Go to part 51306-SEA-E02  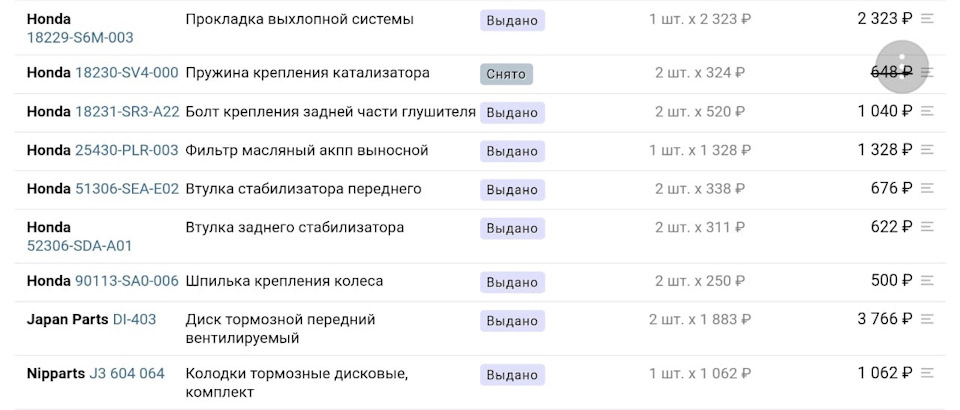pyautogui.click(x=127, y=188)
